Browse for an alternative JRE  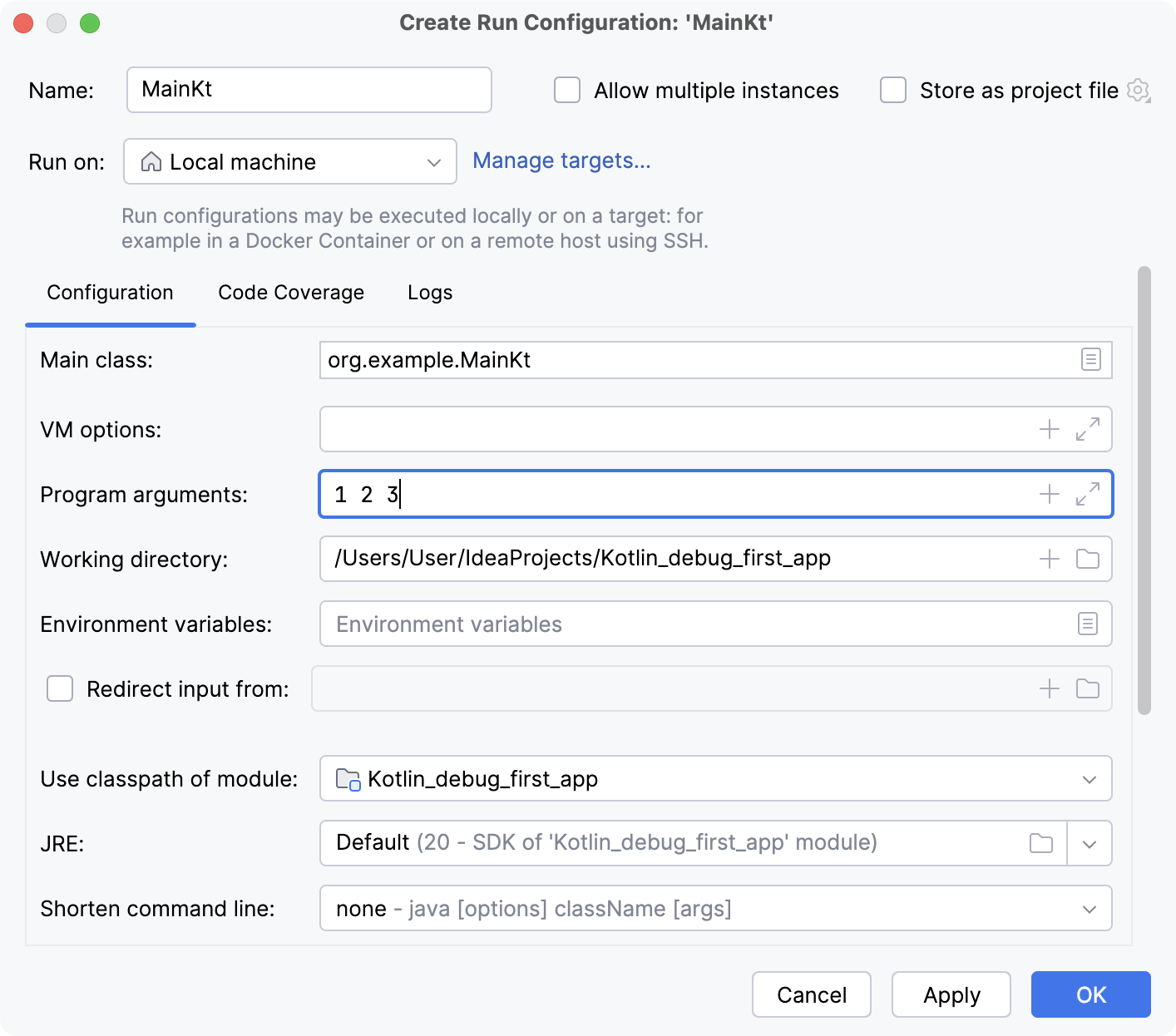click(1040, 843)
